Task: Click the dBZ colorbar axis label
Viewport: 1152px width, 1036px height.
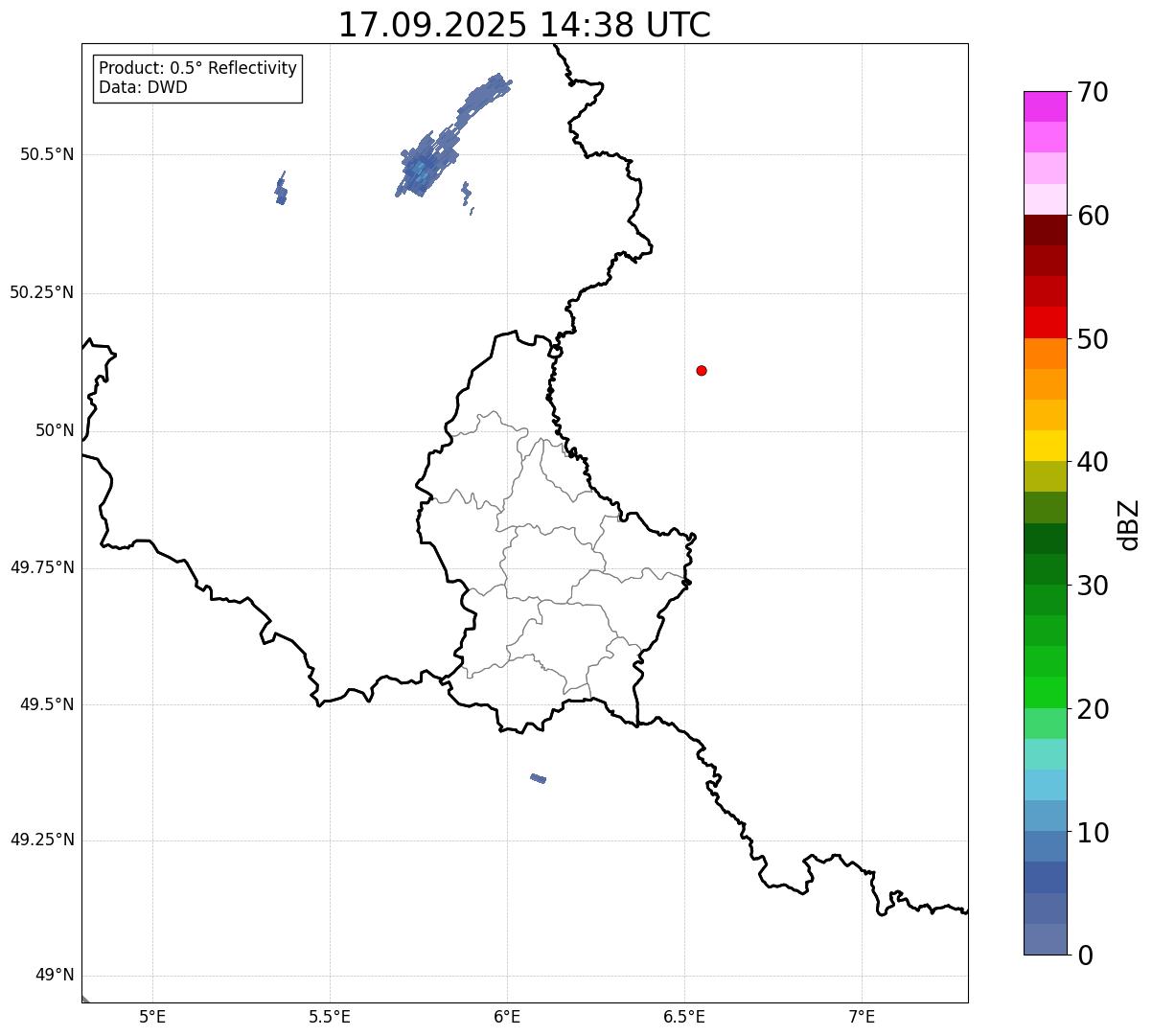Action: pos(1129,524)
